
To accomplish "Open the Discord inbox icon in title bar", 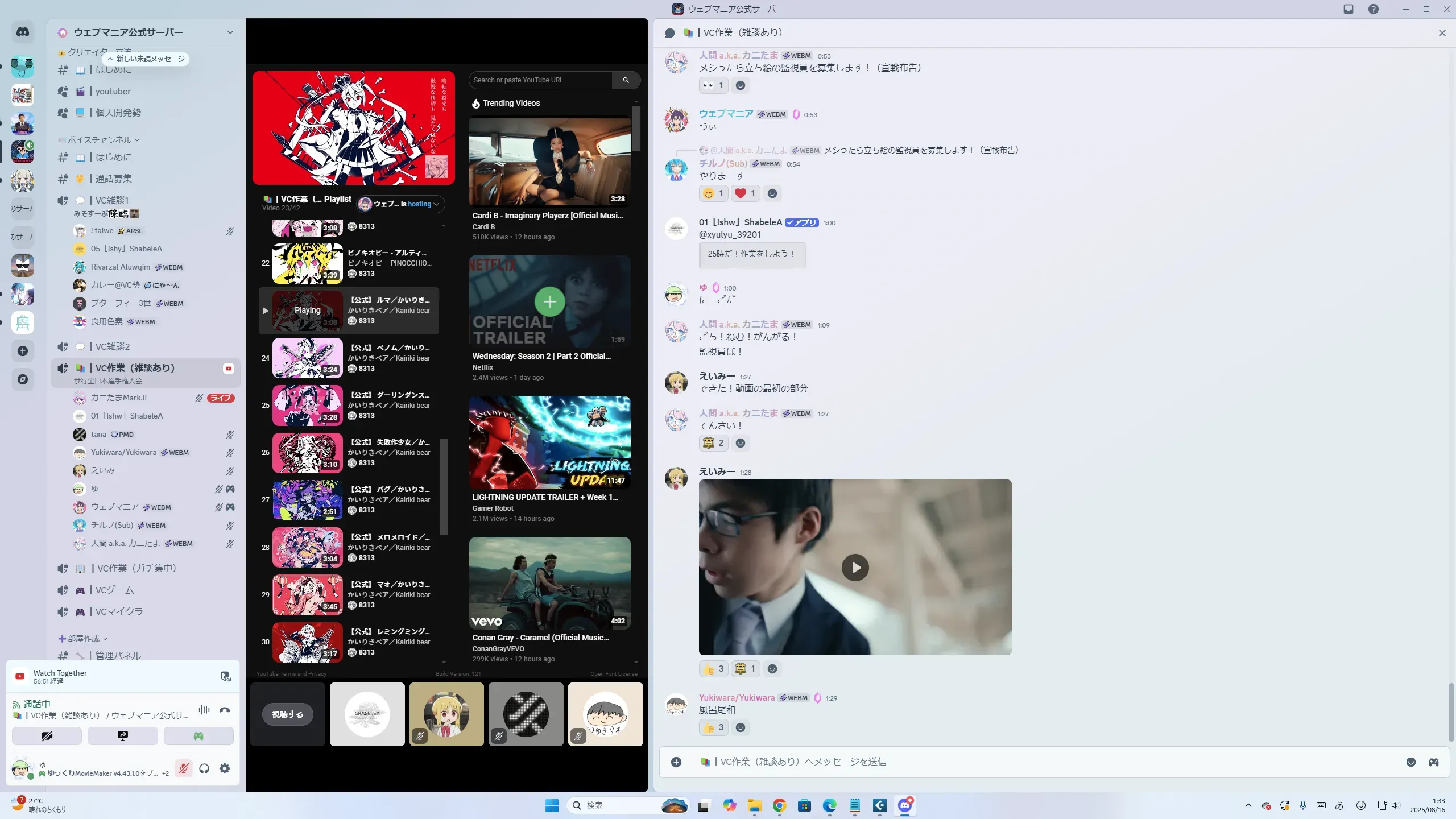I will pyautogui.click(x=1349, y=9).
